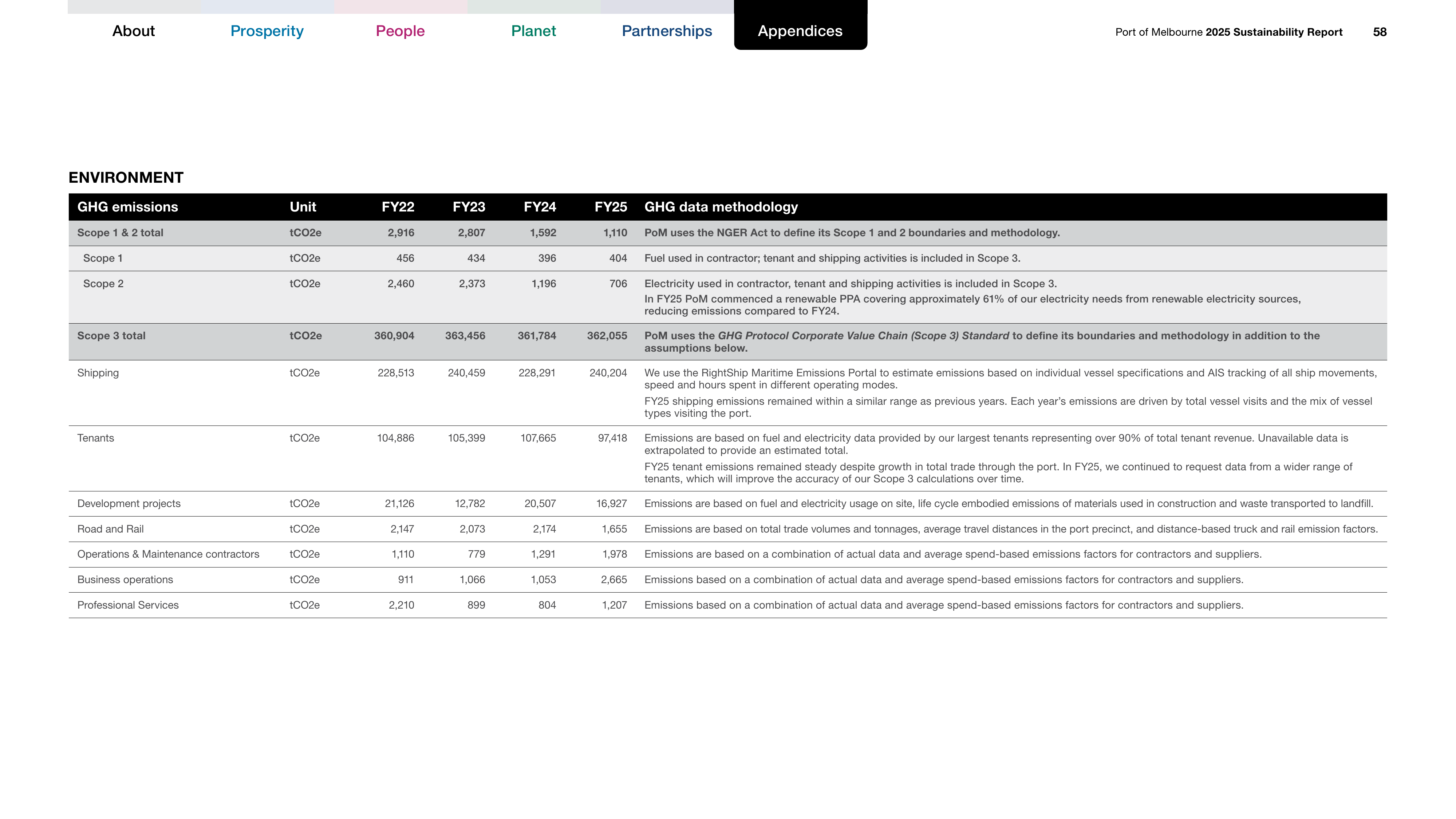This screenshot has width=1456, height=819.
Task: Click the FY24 column header
Action: pos(540,207)
